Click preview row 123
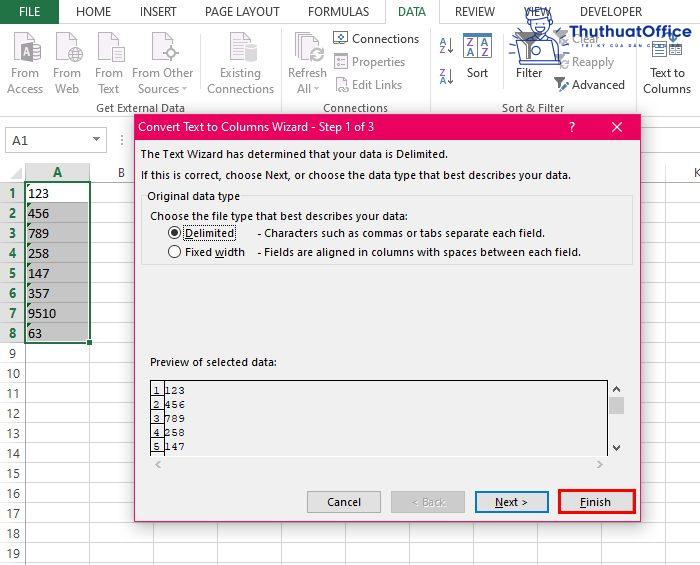 pyautogui.click(x=175, y=391)
